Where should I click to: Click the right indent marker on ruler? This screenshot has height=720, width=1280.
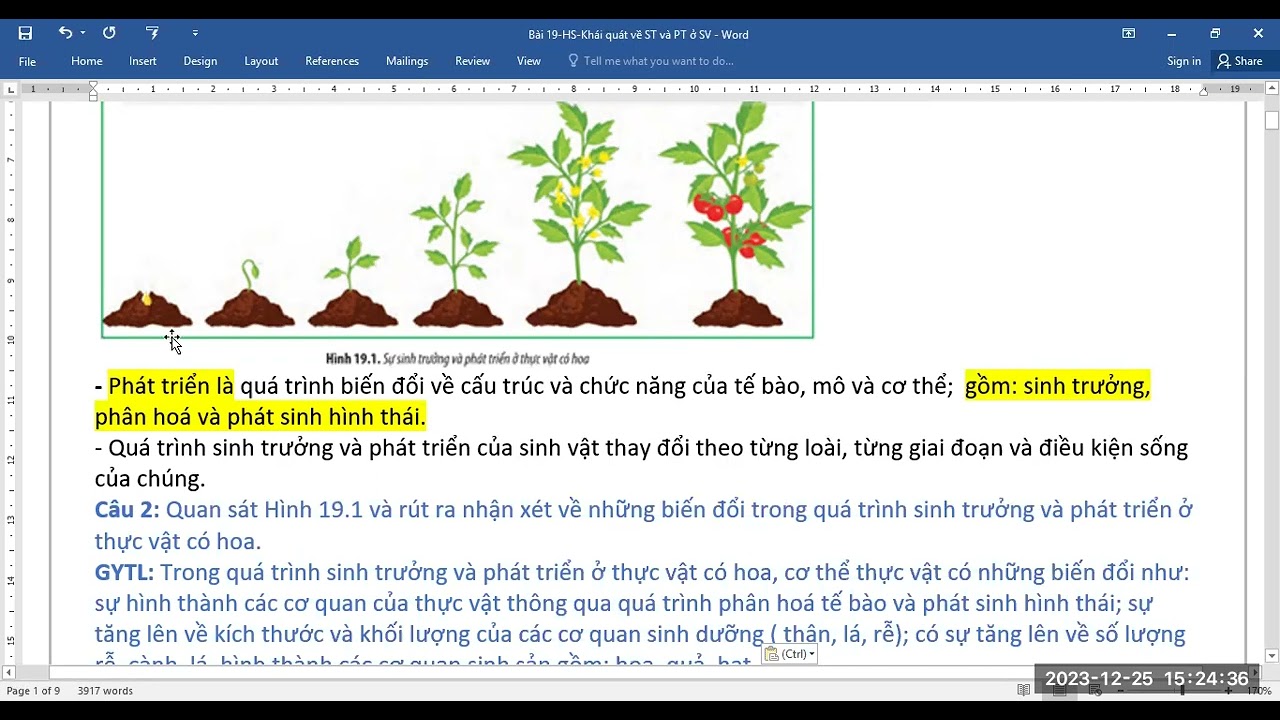pyautogui.click(x=1204, y=91)
